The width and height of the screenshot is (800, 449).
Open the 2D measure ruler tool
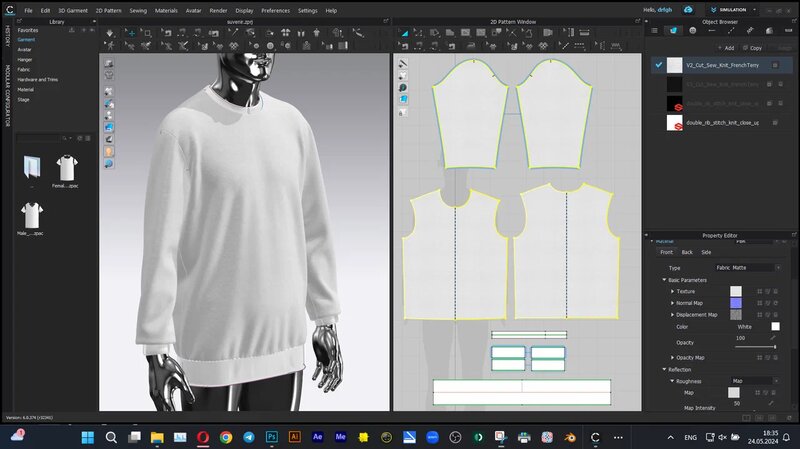point(585,33)
